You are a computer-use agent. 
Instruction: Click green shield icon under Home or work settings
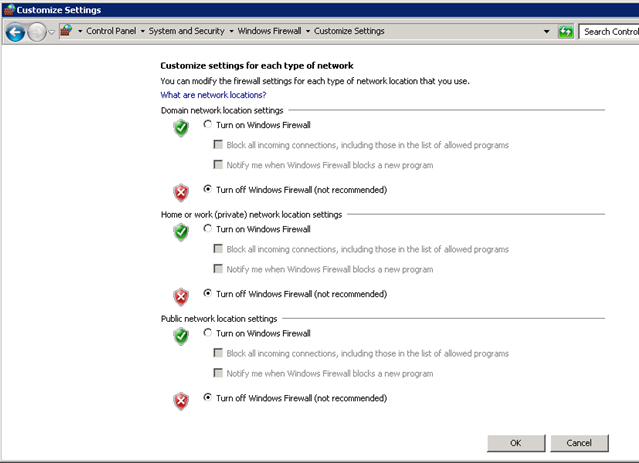[181, 232]
